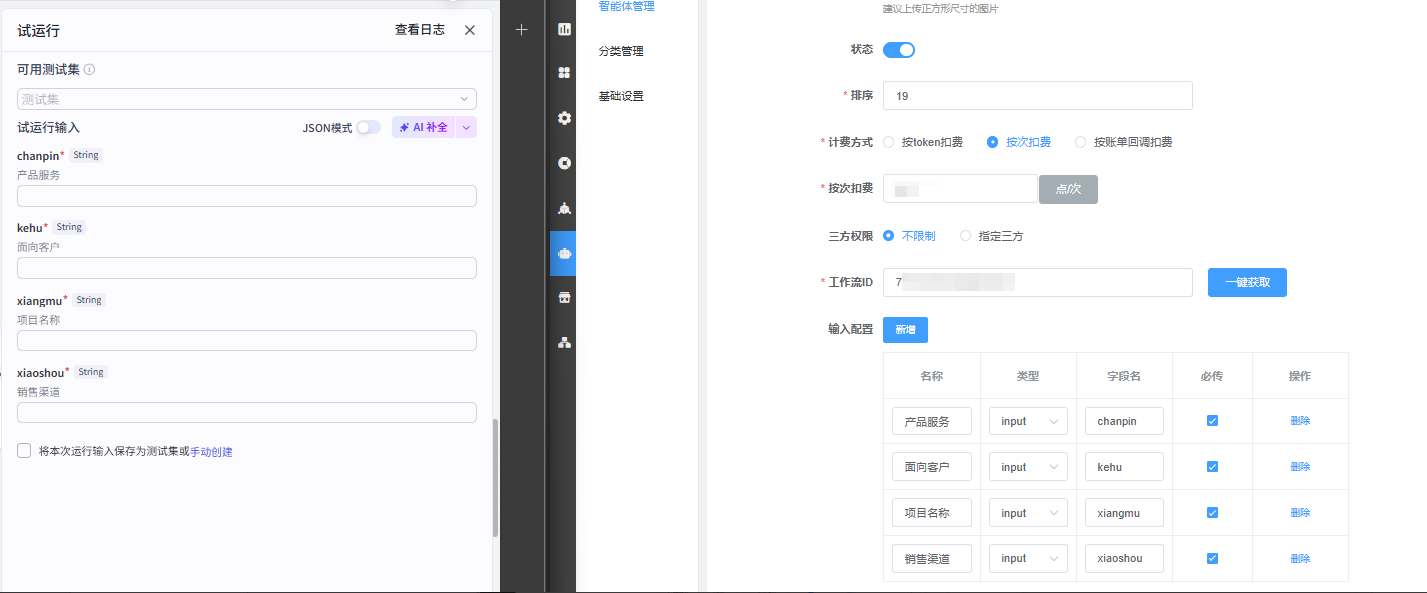This screenshot has width=1427, height=593.
Task: Click the 手动创建 link
Action: pyautogui.click(x=211, y=452)
